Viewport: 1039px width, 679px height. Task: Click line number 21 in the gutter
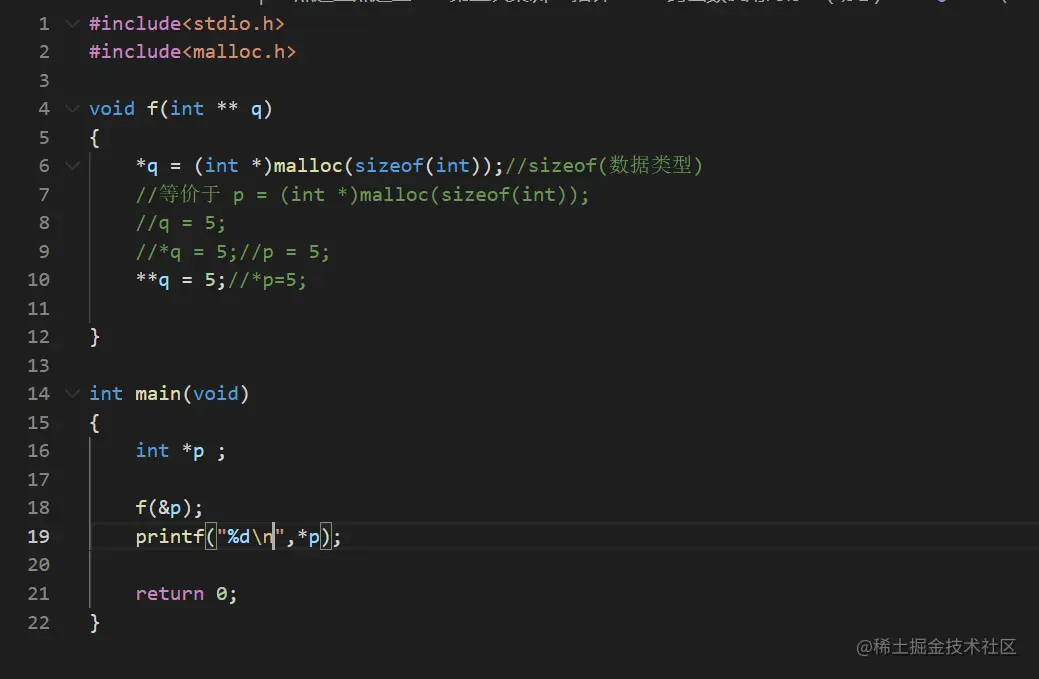[x=38, y=593]
